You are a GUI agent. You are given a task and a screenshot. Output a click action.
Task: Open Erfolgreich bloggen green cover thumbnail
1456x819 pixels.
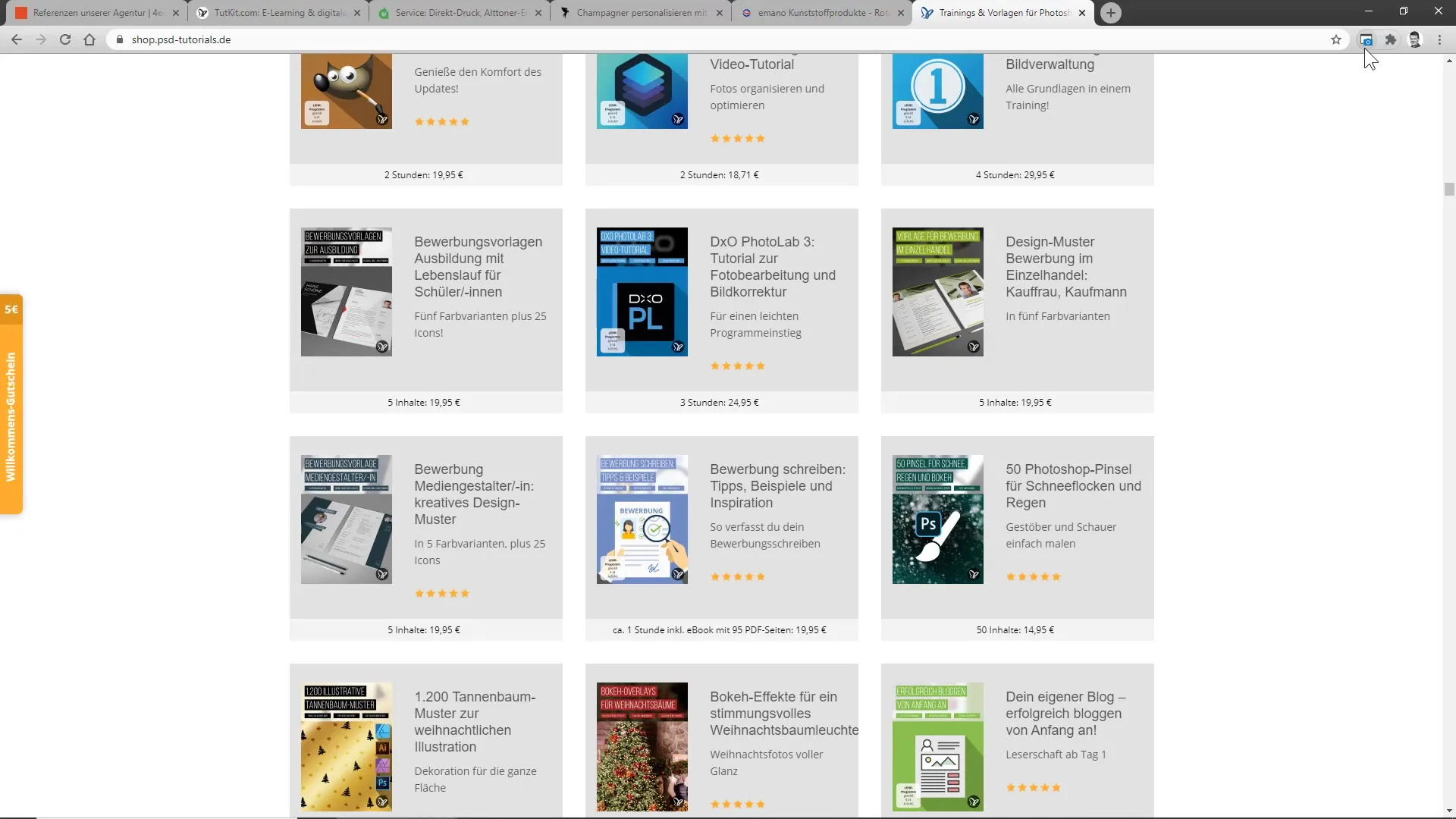(938, 747)
